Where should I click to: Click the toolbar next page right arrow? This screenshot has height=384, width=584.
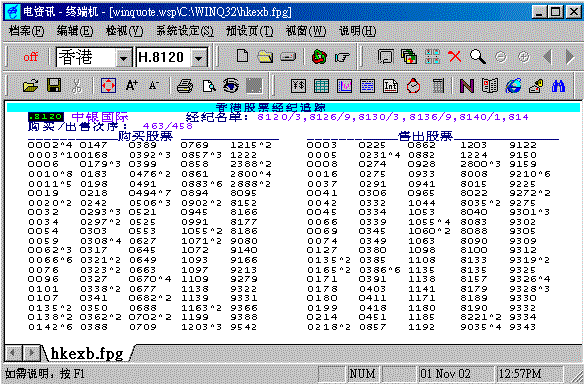pyautogui.click(x=570, y=57)
